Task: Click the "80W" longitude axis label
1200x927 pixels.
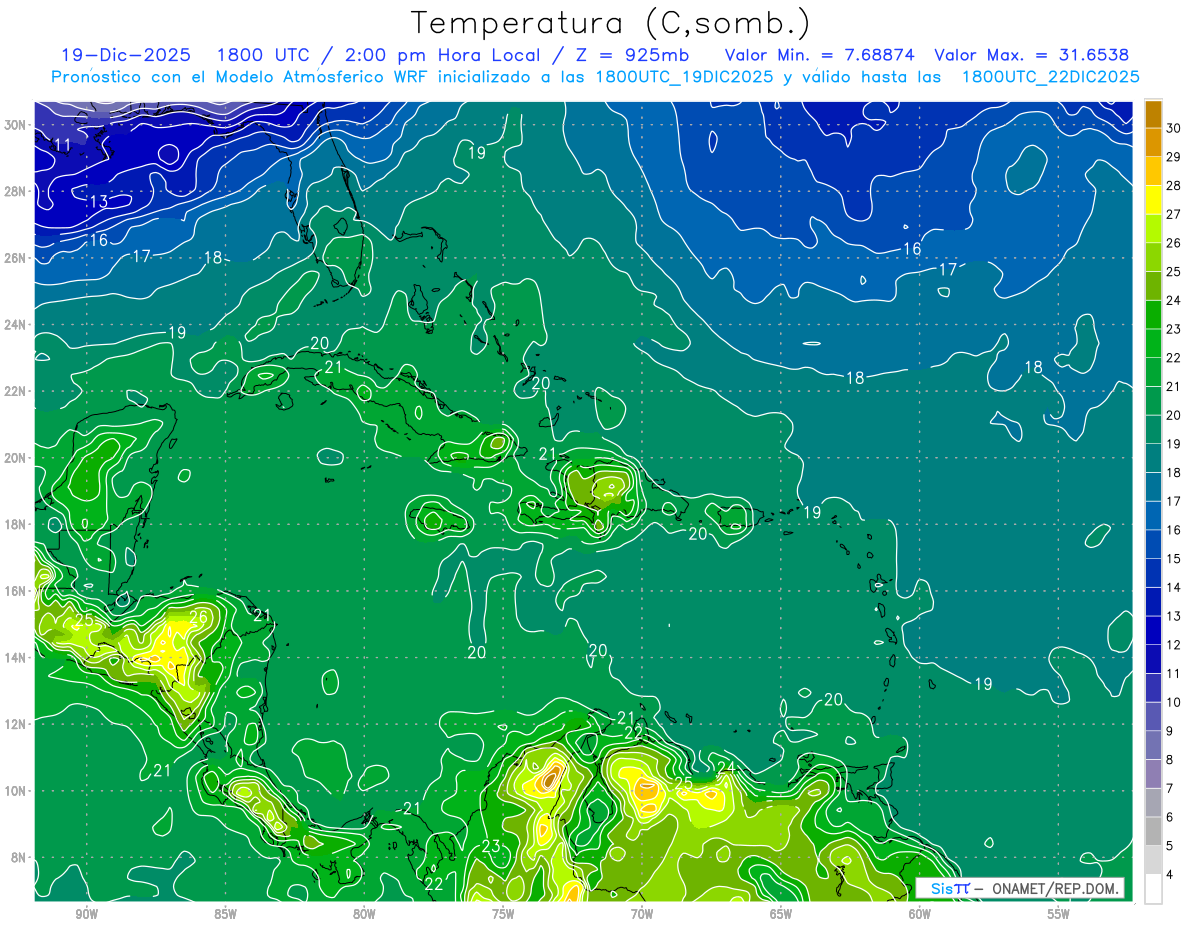Action: click(364, 914)
